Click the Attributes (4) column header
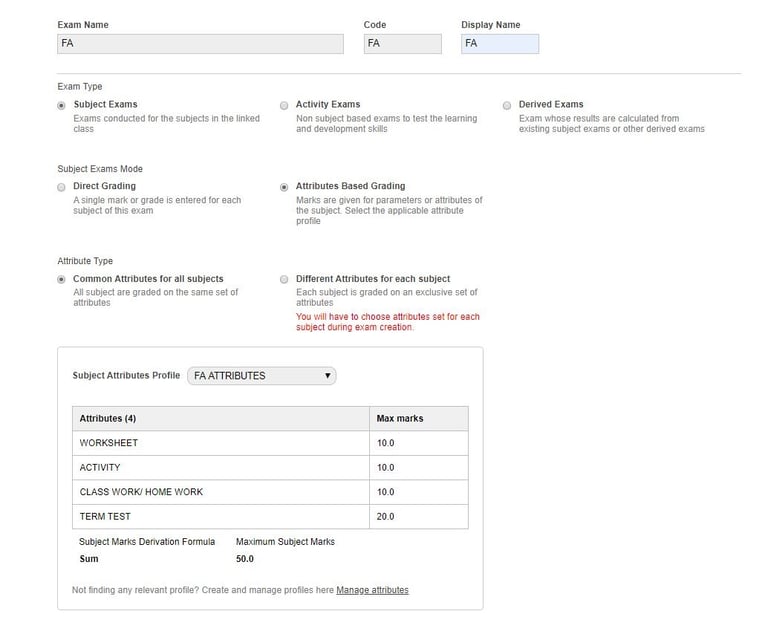The width and height of the screenshot is (768, 634). [x=221, y=418]
